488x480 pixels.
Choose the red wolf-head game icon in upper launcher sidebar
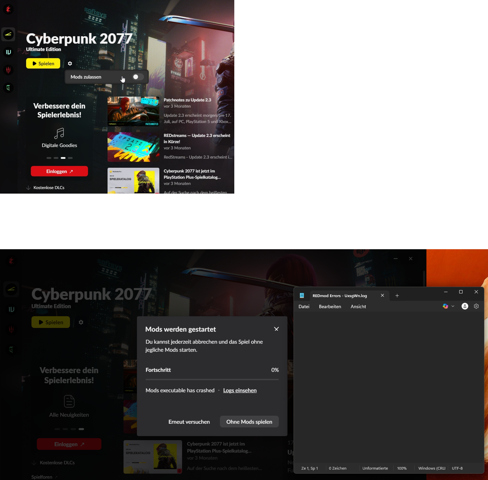tap(8, 70)
